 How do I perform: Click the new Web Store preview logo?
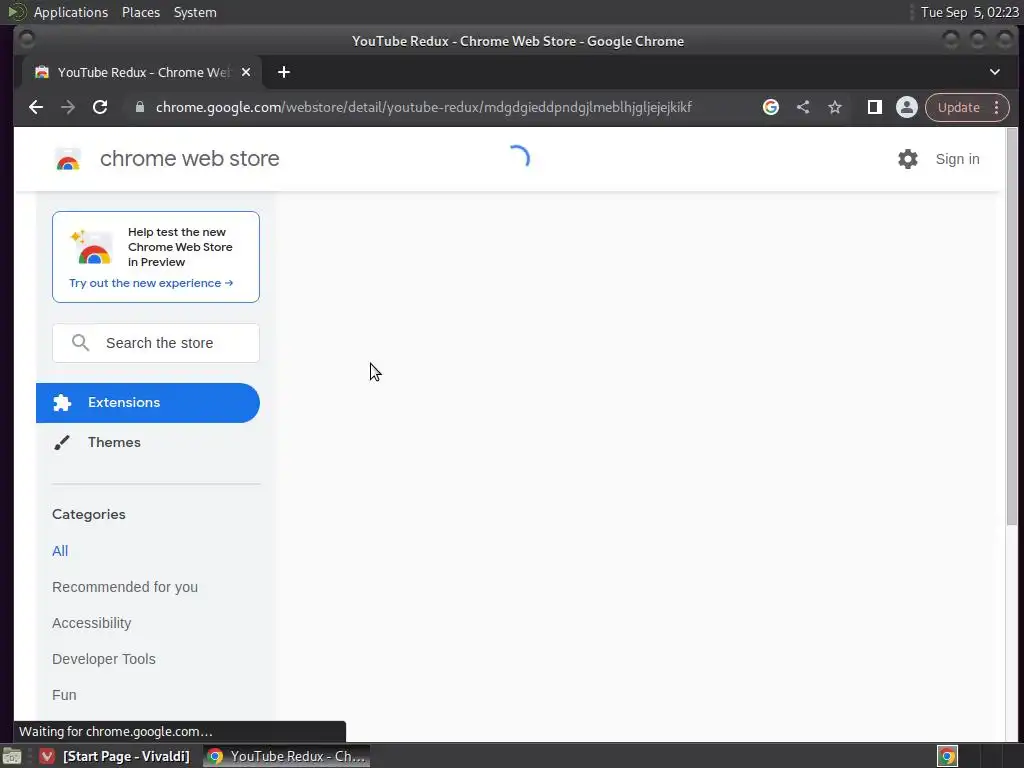click(x=91, y=248)
